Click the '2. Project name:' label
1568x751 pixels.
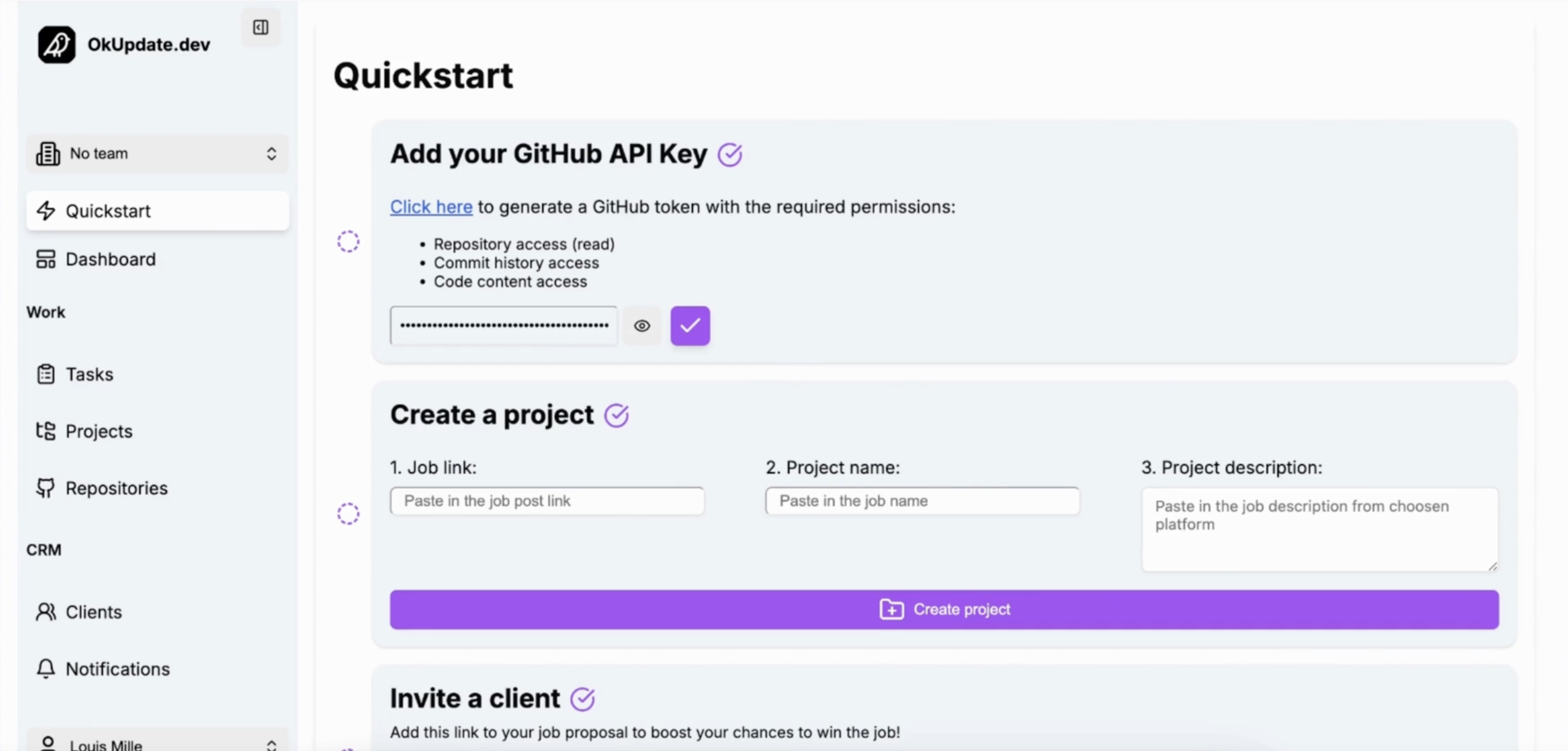[833, 467]
